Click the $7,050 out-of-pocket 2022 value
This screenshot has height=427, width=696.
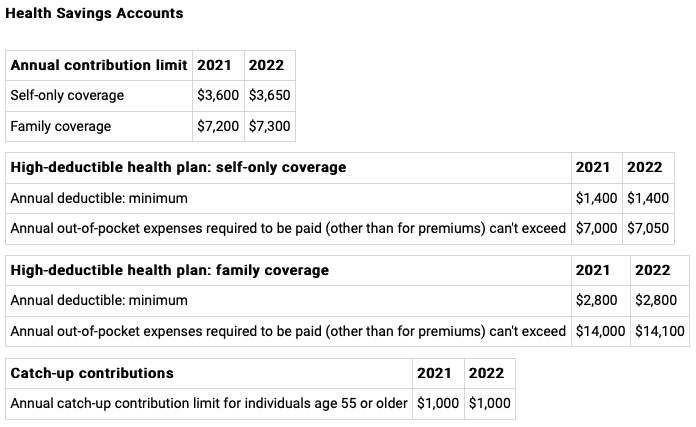pyautogui.click(x=647, y=228)
